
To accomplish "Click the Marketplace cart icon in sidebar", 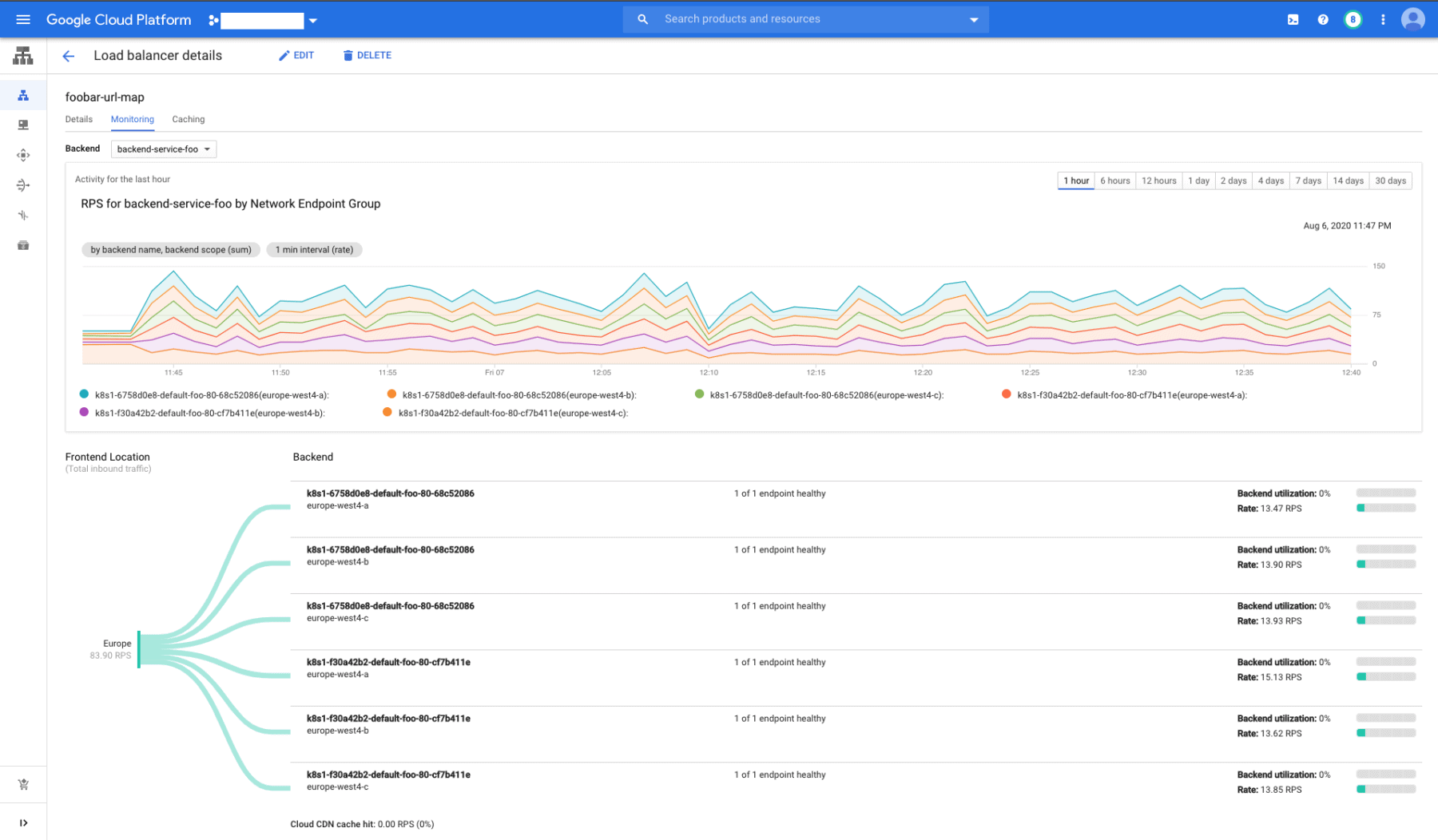I will point(23,783).
